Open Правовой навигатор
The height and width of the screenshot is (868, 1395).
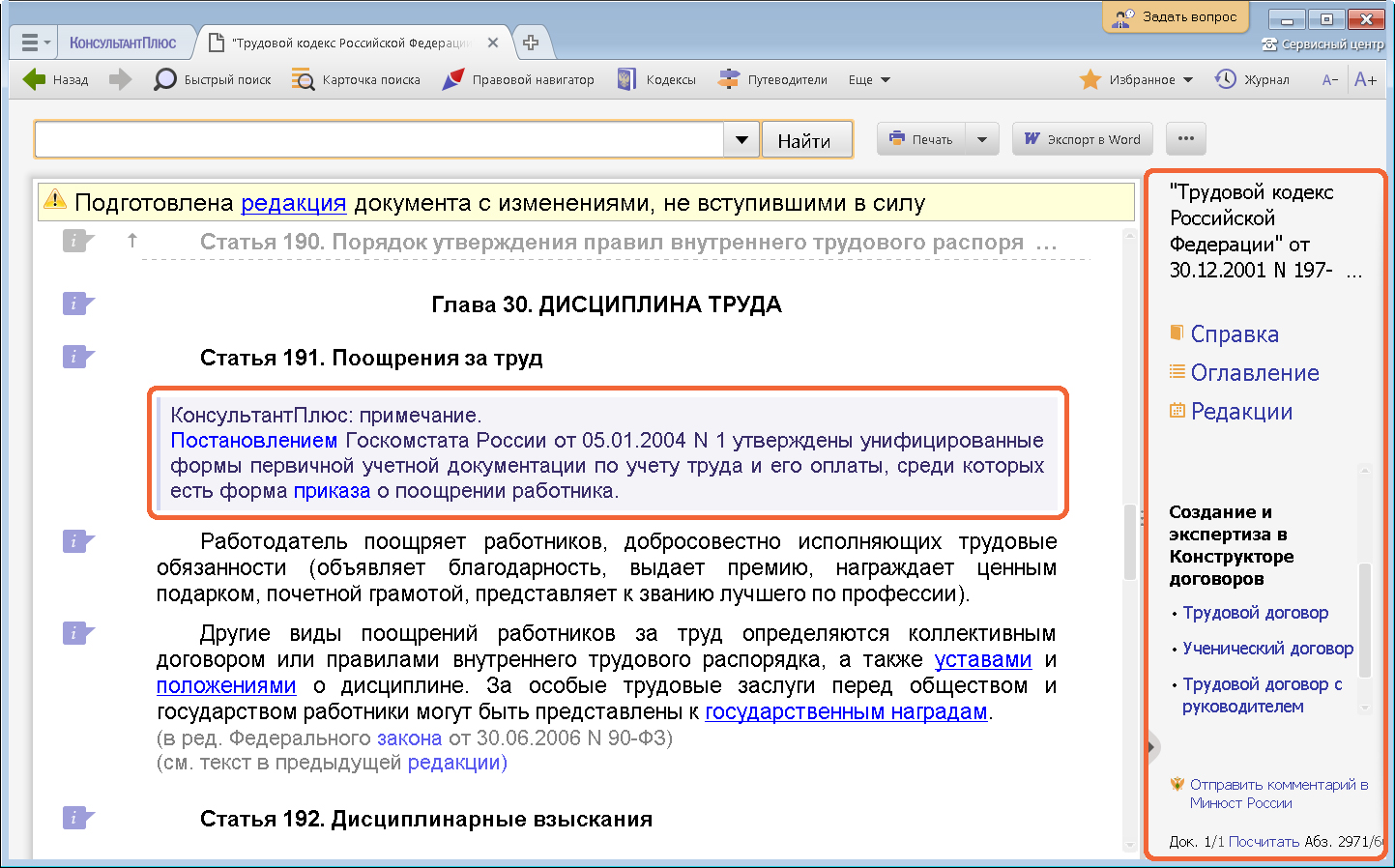coord(518,79)
